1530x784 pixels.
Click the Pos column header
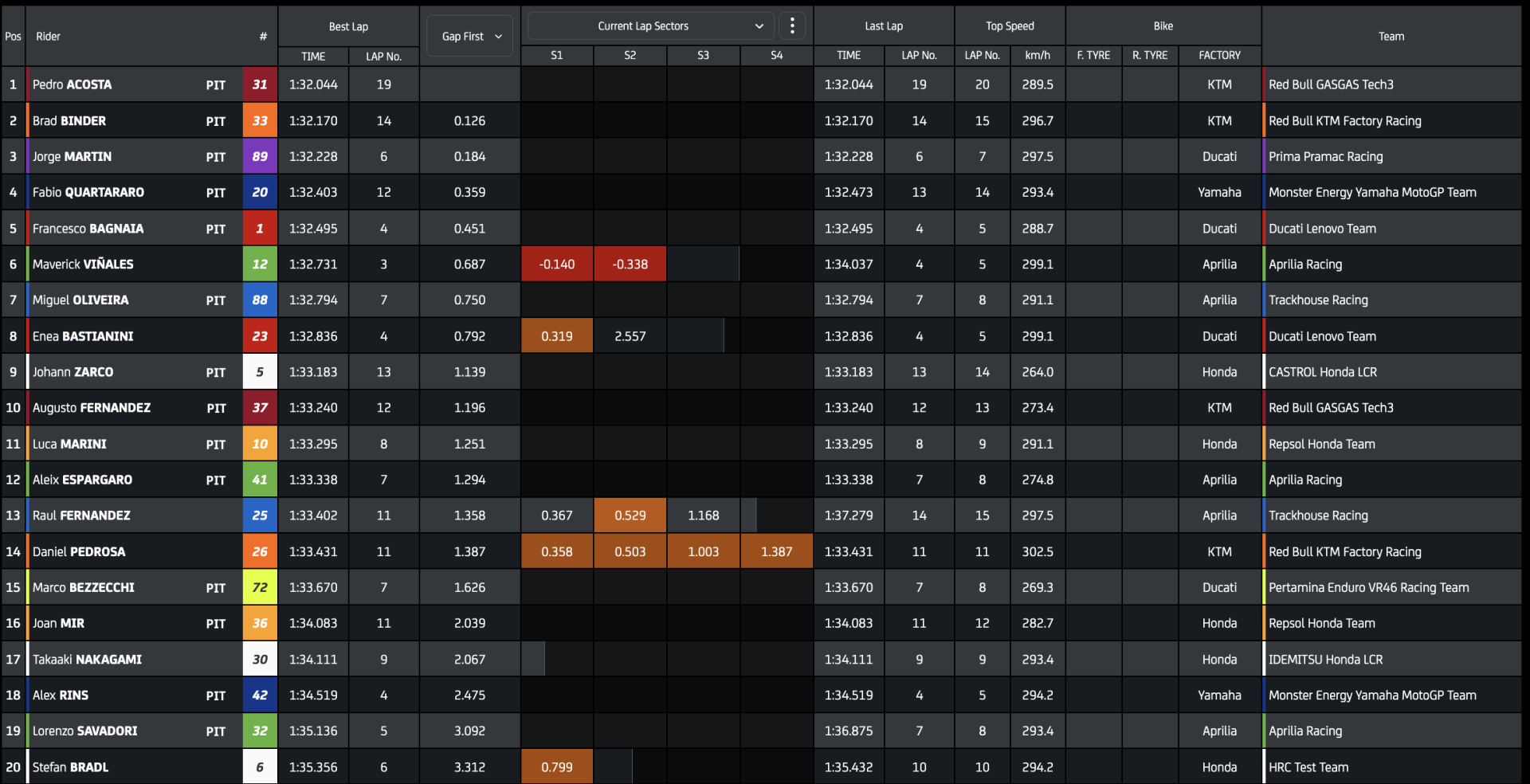coord(13,37)
